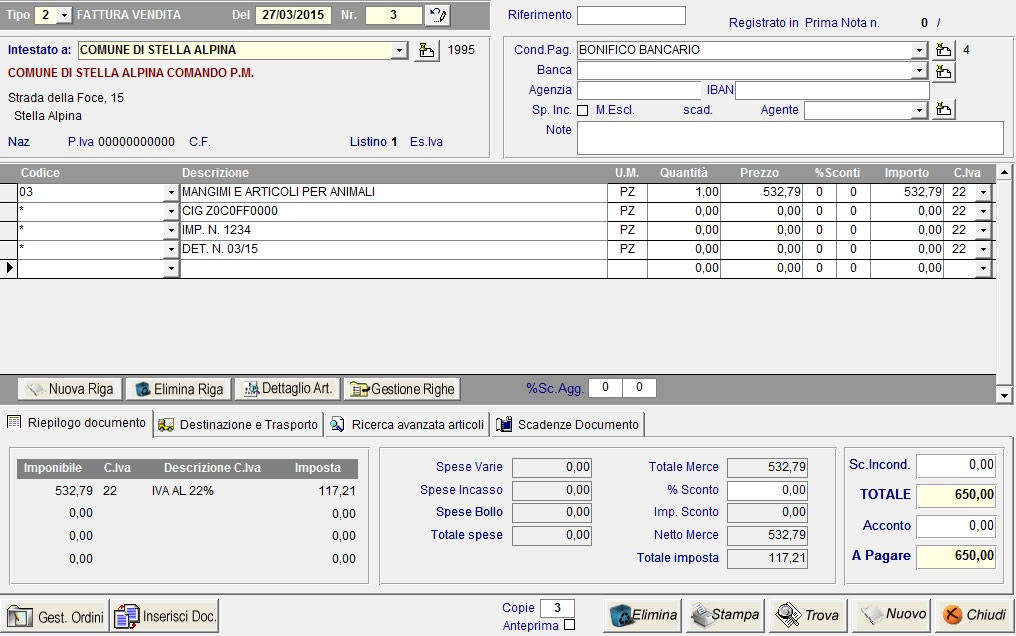Click the Spese Varie field

click(x=551, y=467)
